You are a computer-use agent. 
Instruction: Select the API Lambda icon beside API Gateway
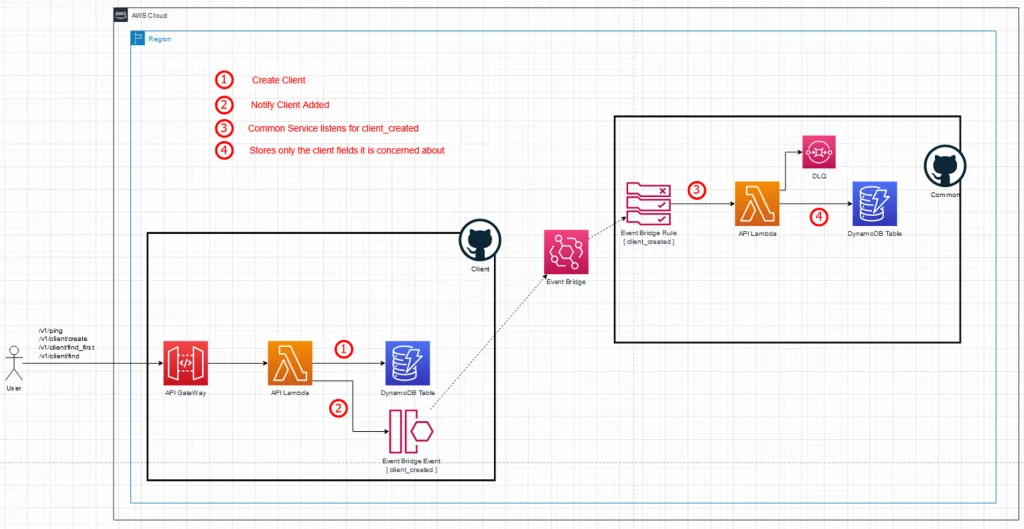290,363
